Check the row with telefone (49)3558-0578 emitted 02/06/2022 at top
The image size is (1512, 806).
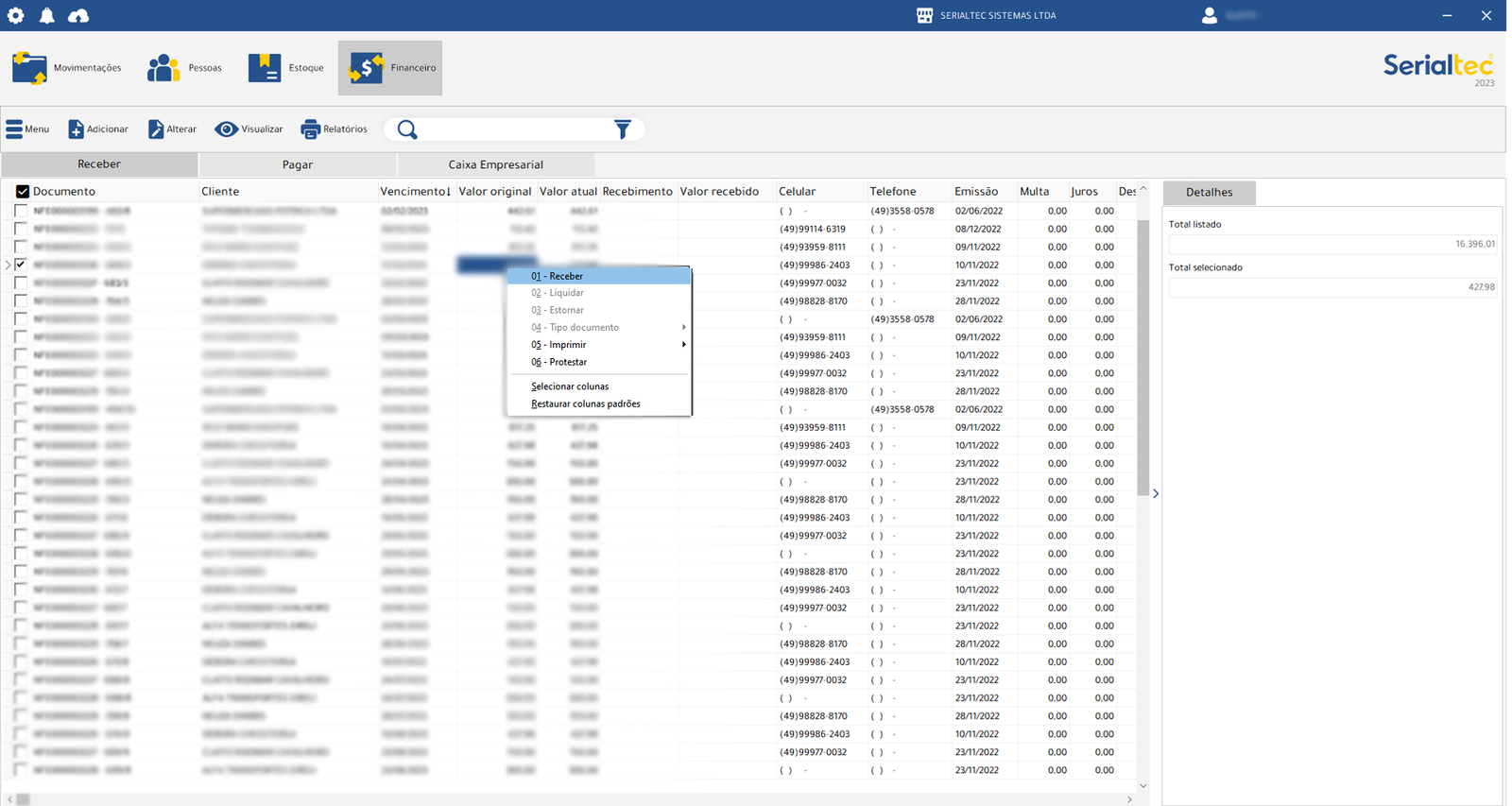point(21,211)
